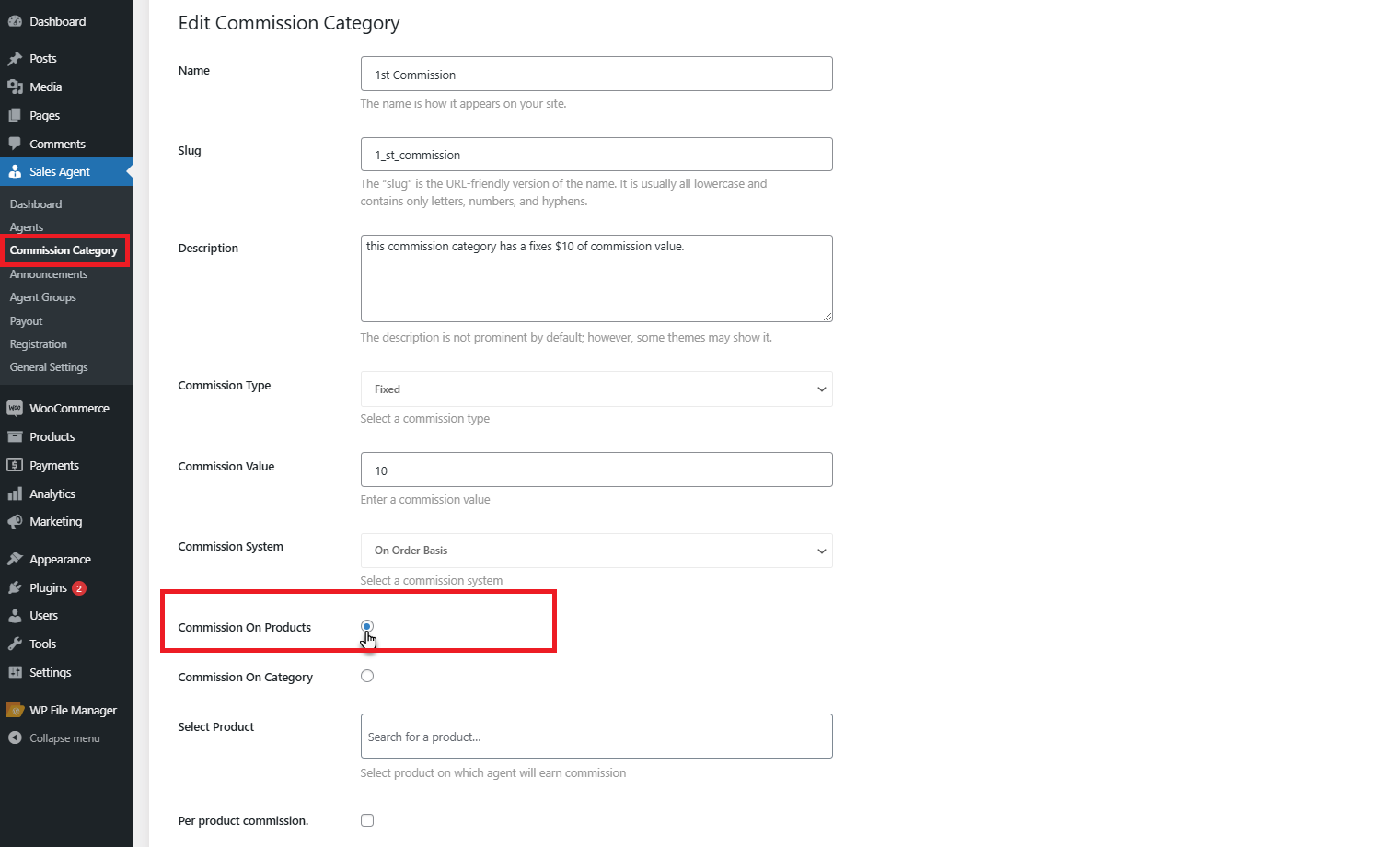Go to Agent Groups submenu item
Screen dimensions: 1400x847
pos(43,297)
